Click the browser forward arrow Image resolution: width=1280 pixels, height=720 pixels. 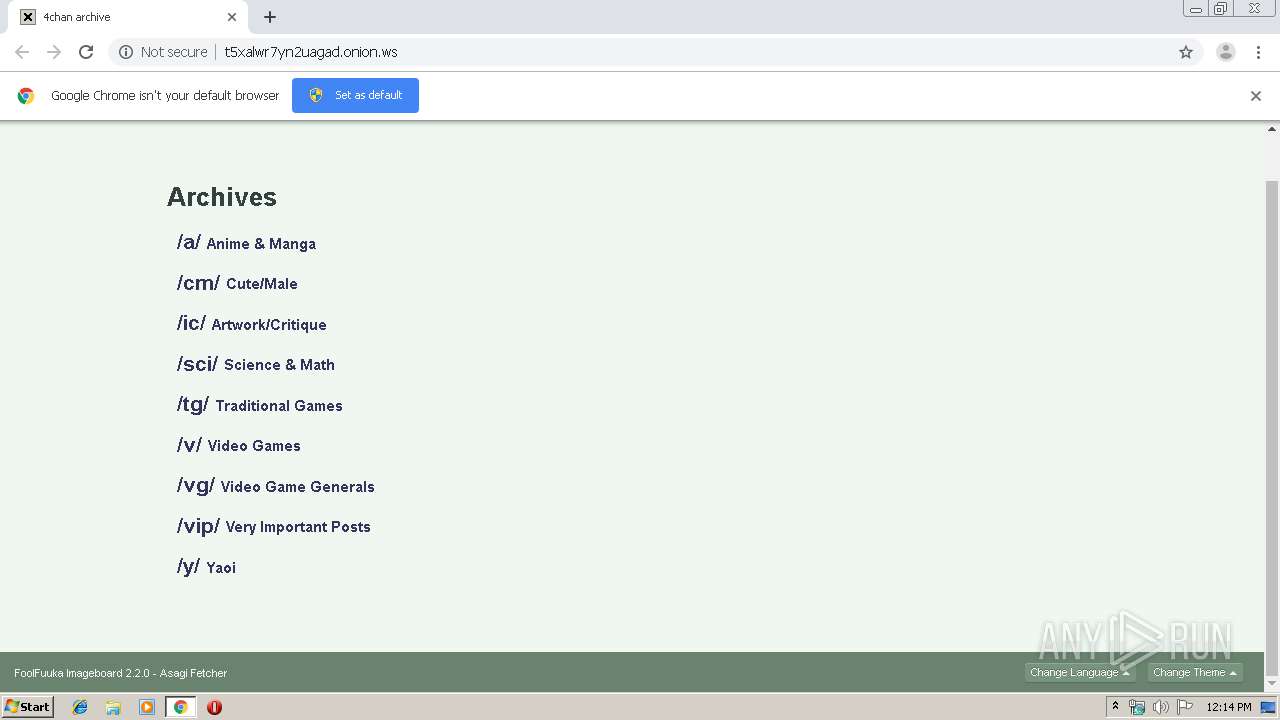[54, 52]
